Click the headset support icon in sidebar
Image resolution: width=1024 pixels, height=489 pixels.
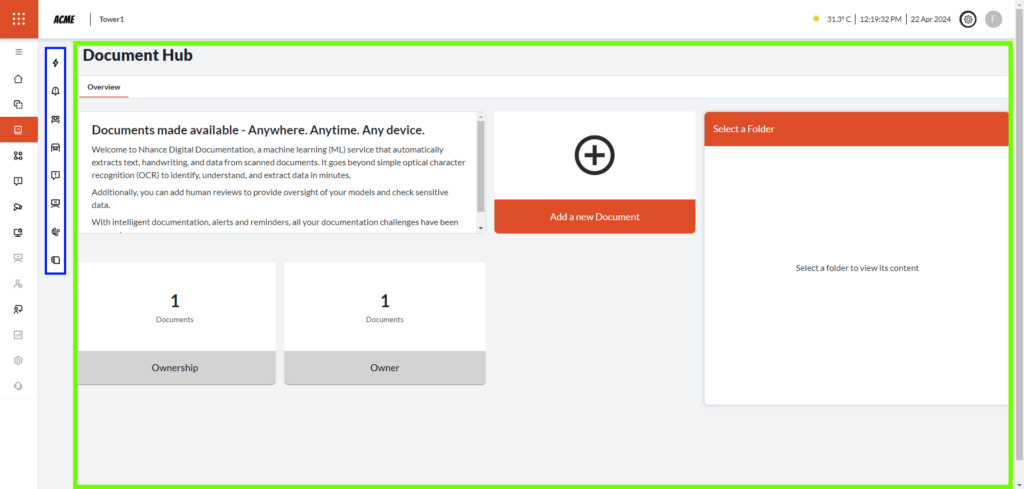[x=18, y=386]
